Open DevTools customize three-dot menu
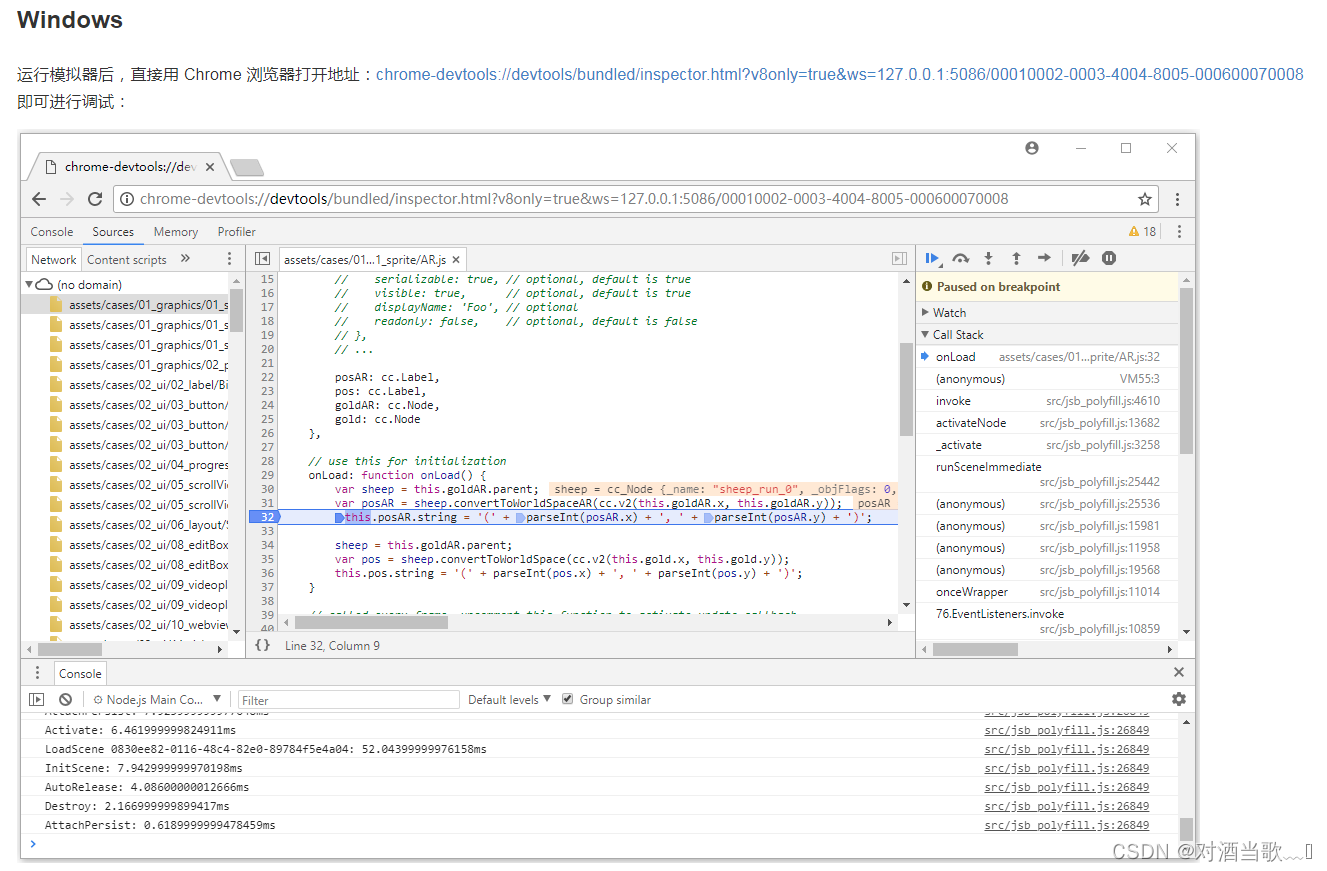 (1179, 232)
